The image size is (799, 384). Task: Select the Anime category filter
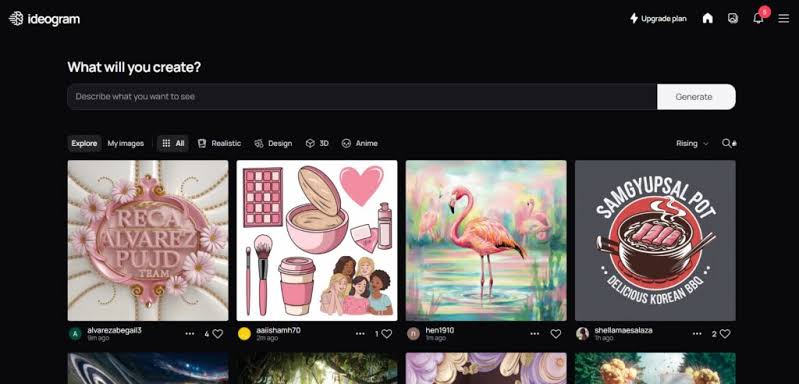pos(360,143)
